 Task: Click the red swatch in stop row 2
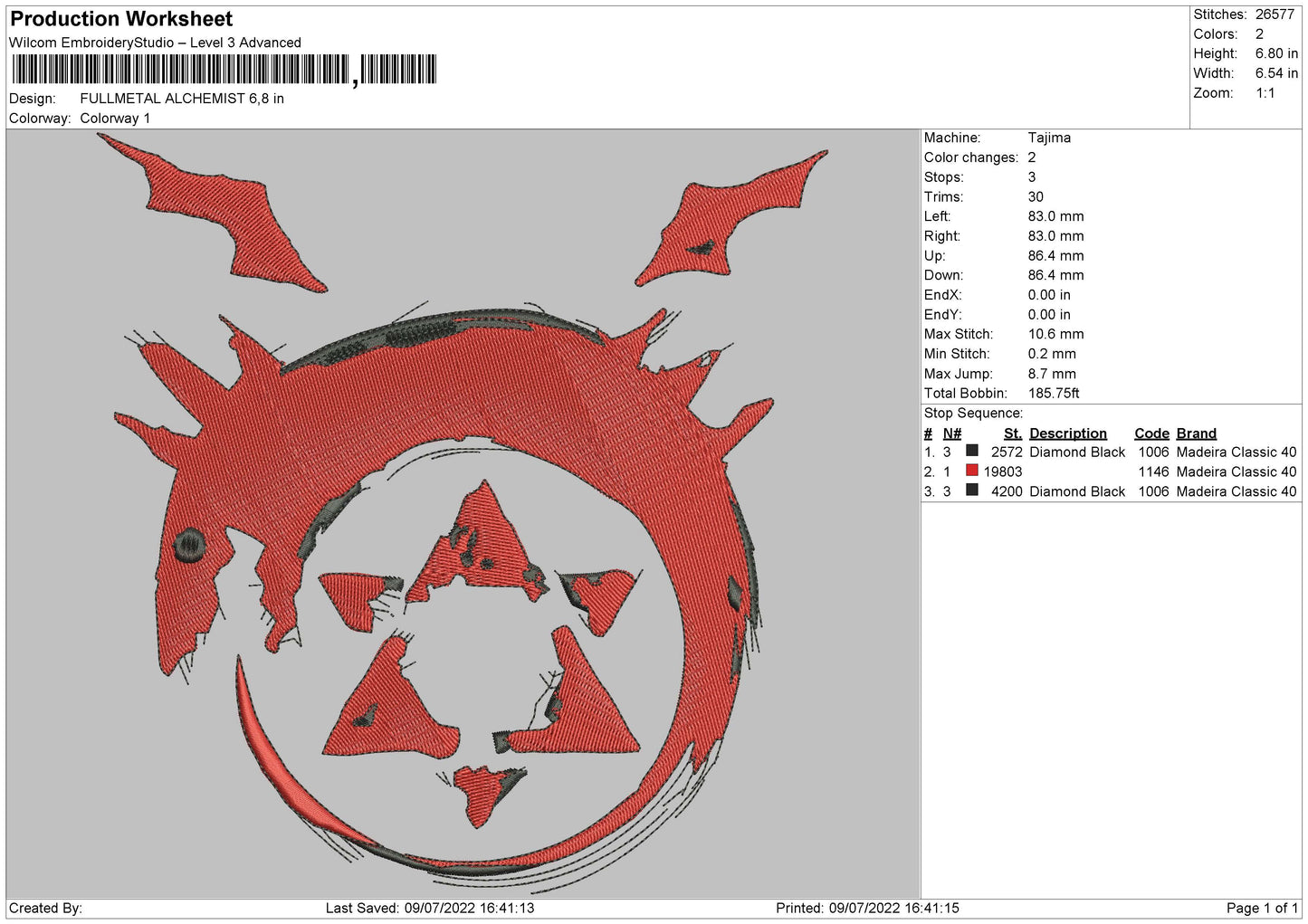click(972, 471)
